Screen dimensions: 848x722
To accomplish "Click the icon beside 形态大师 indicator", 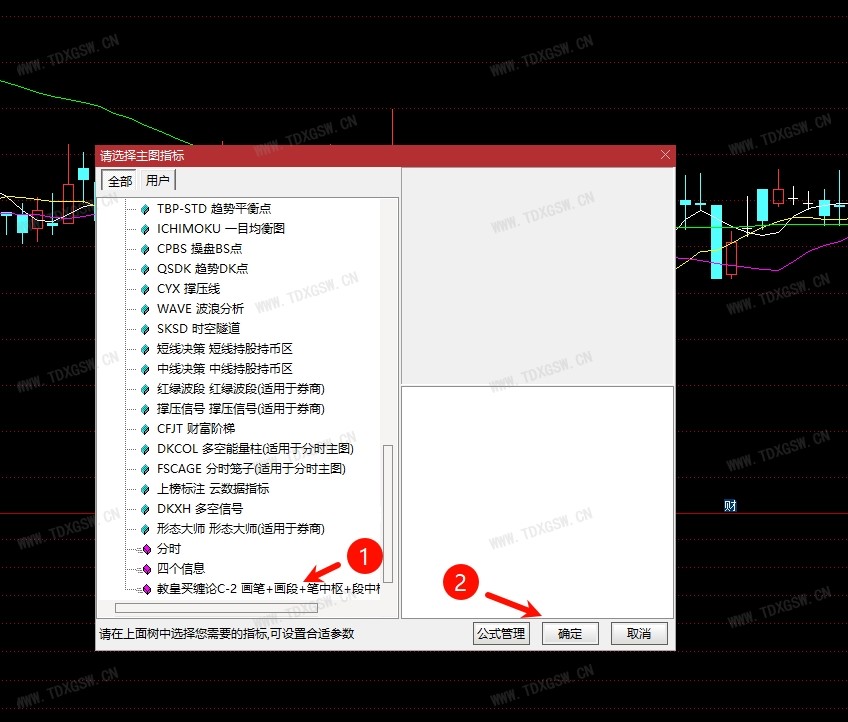I will [x=145, y=529].
